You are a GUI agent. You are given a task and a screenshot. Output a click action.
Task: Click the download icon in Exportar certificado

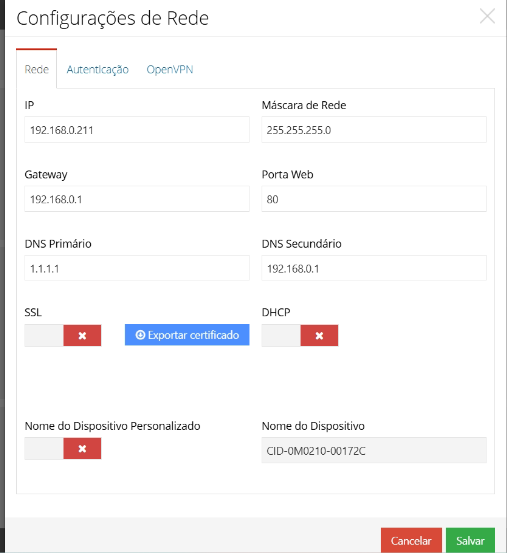(x=140, y=335)
